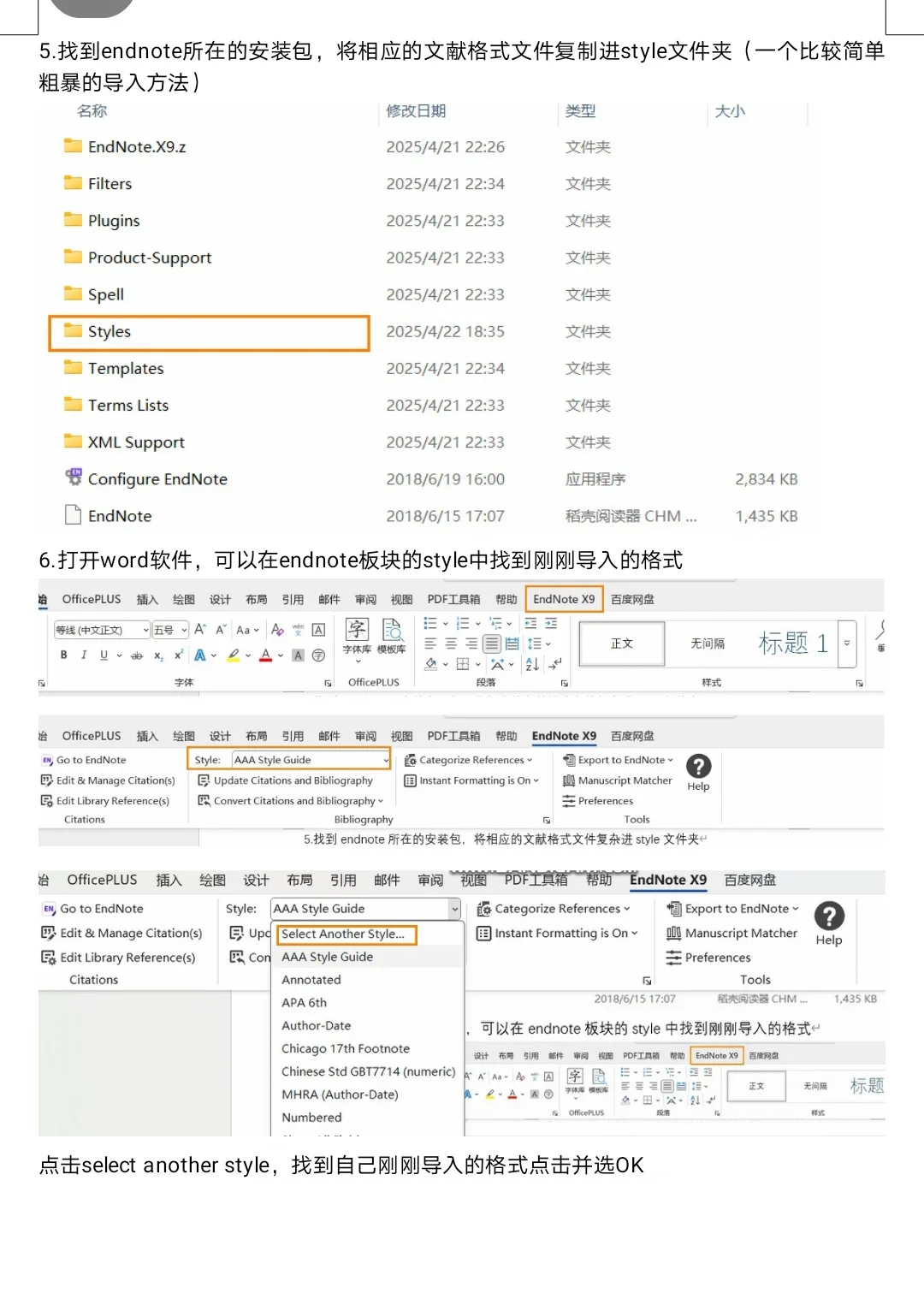Expand Categorize References in the middle ribbon
Image resolution: width=924 pixels, height=1299 pixels.
click(468, 760)
